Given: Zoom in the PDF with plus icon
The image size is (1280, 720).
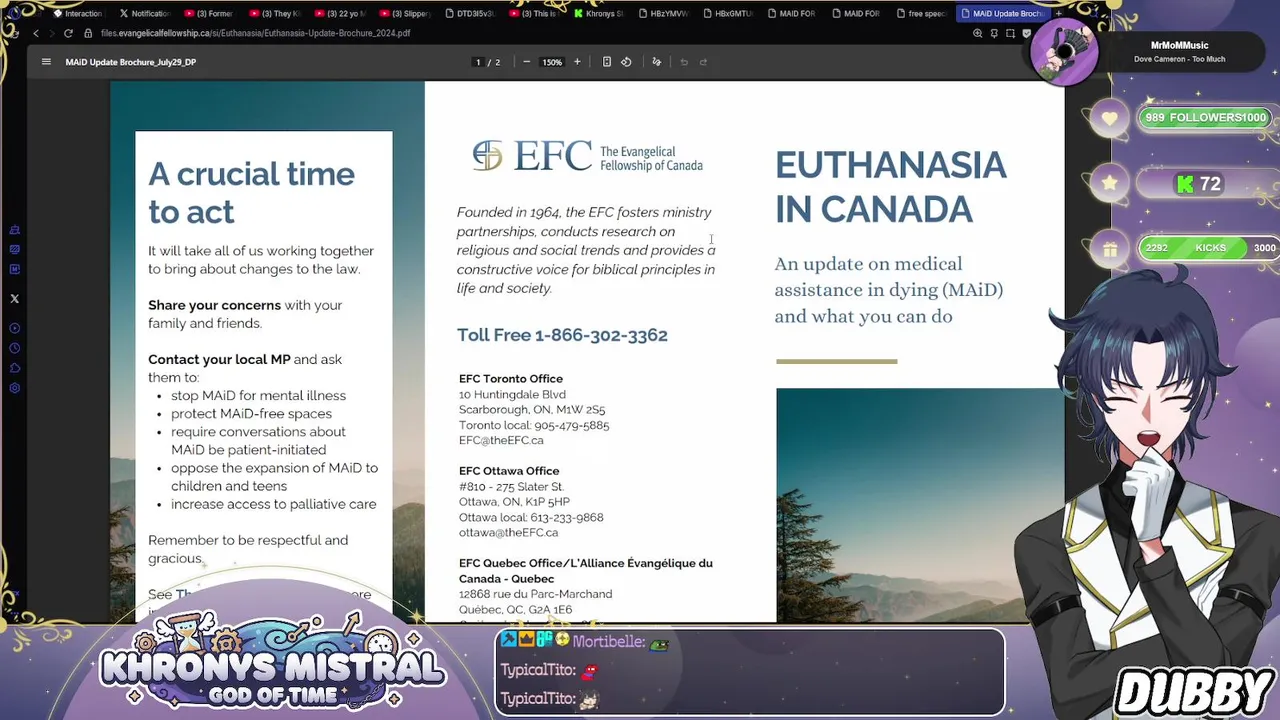Looking at the screenshot, I should pos(577,62).
